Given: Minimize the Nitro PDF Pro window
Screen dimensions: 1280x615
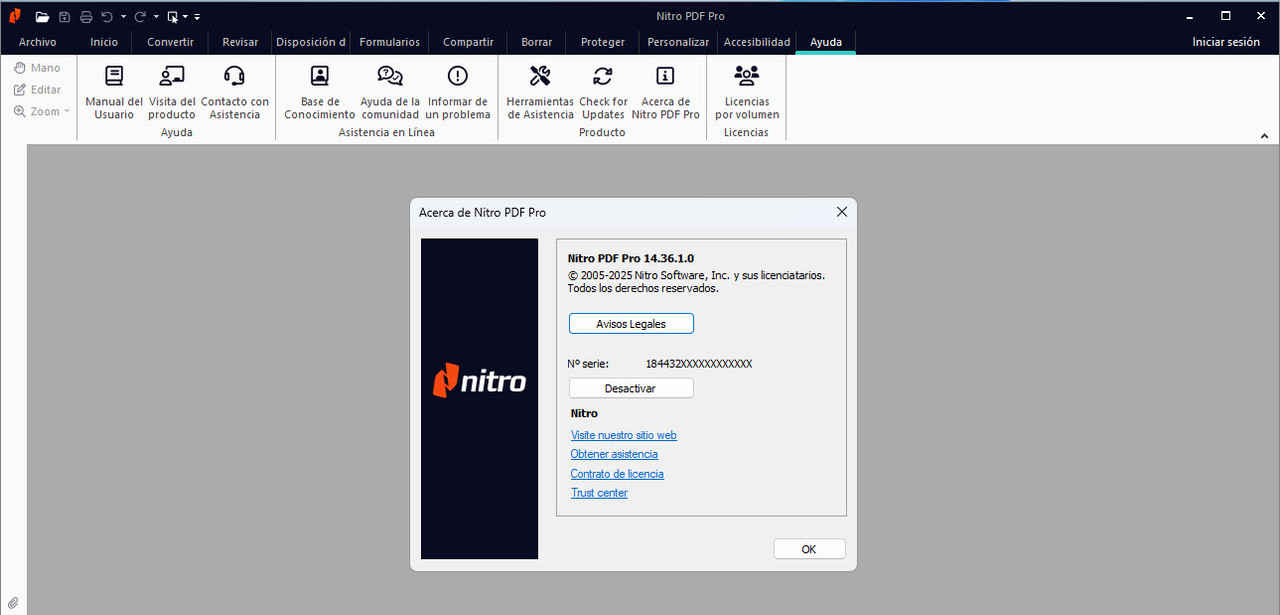Looking at the screenshot, I should coord(1190,16).
